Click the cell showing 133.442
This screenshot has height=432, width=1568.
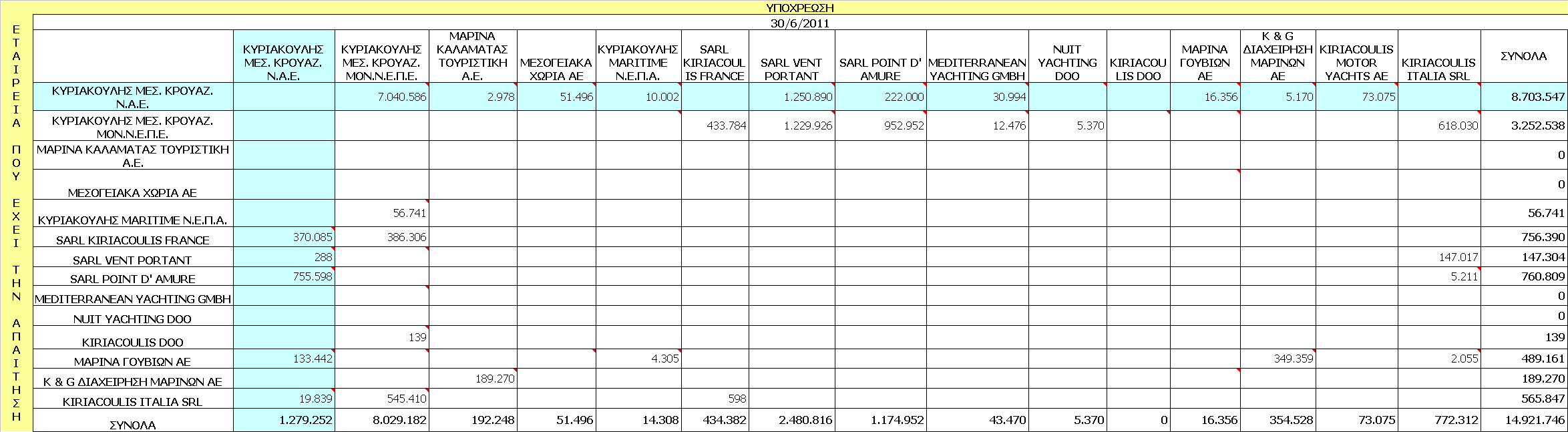(x=284, y=359)
